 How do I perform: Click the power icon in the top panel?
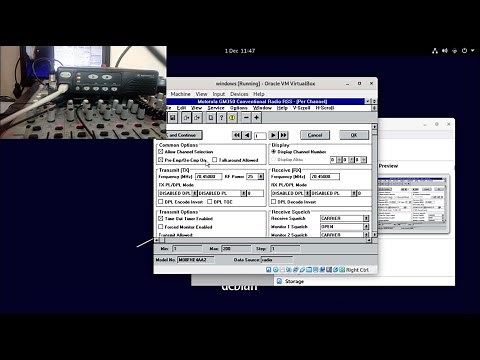(464, 51)
